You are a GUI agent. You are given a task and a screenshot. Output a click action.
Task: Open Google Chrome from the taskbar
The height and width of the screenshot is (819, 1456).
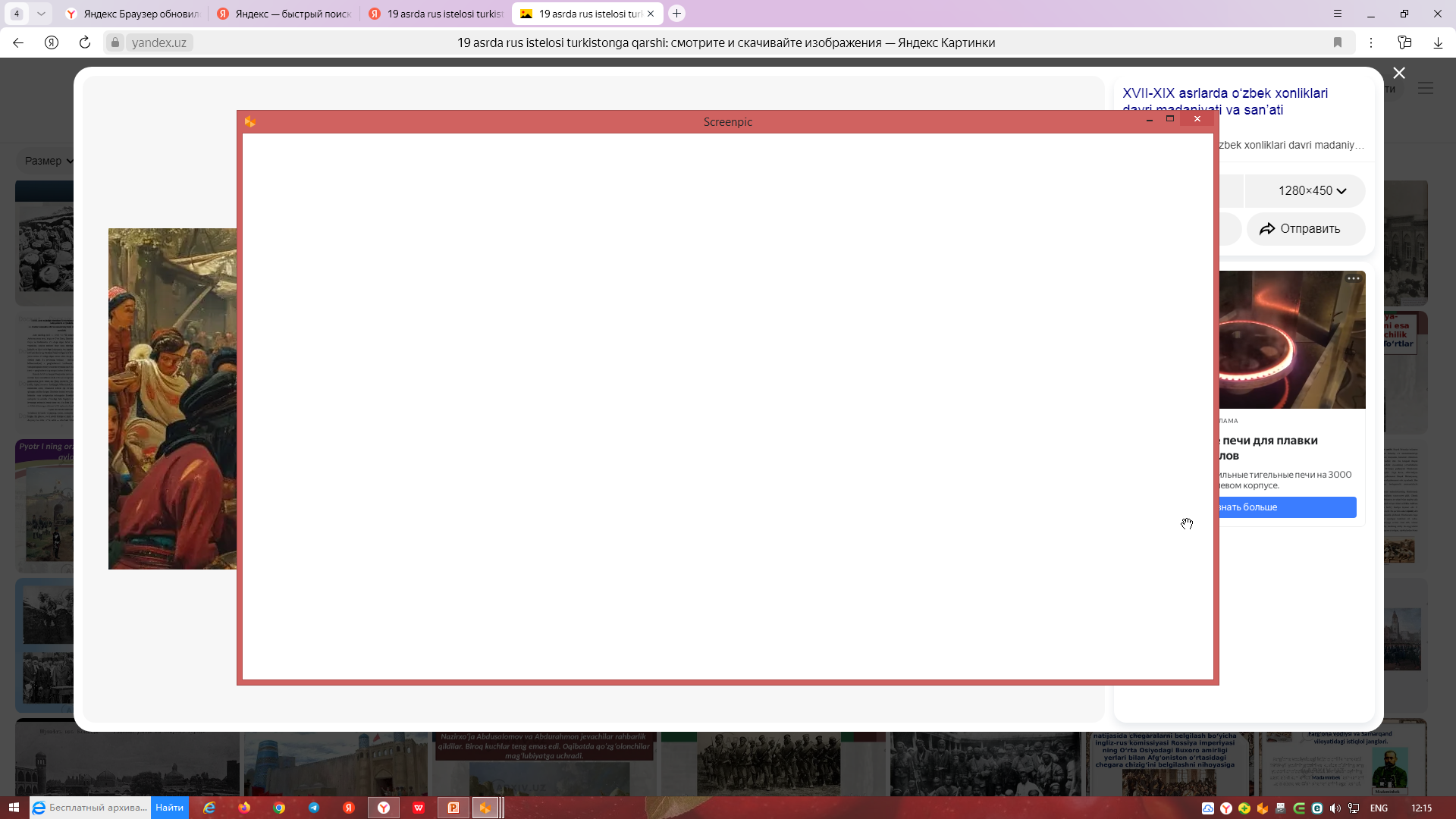[x=279, y=808]
